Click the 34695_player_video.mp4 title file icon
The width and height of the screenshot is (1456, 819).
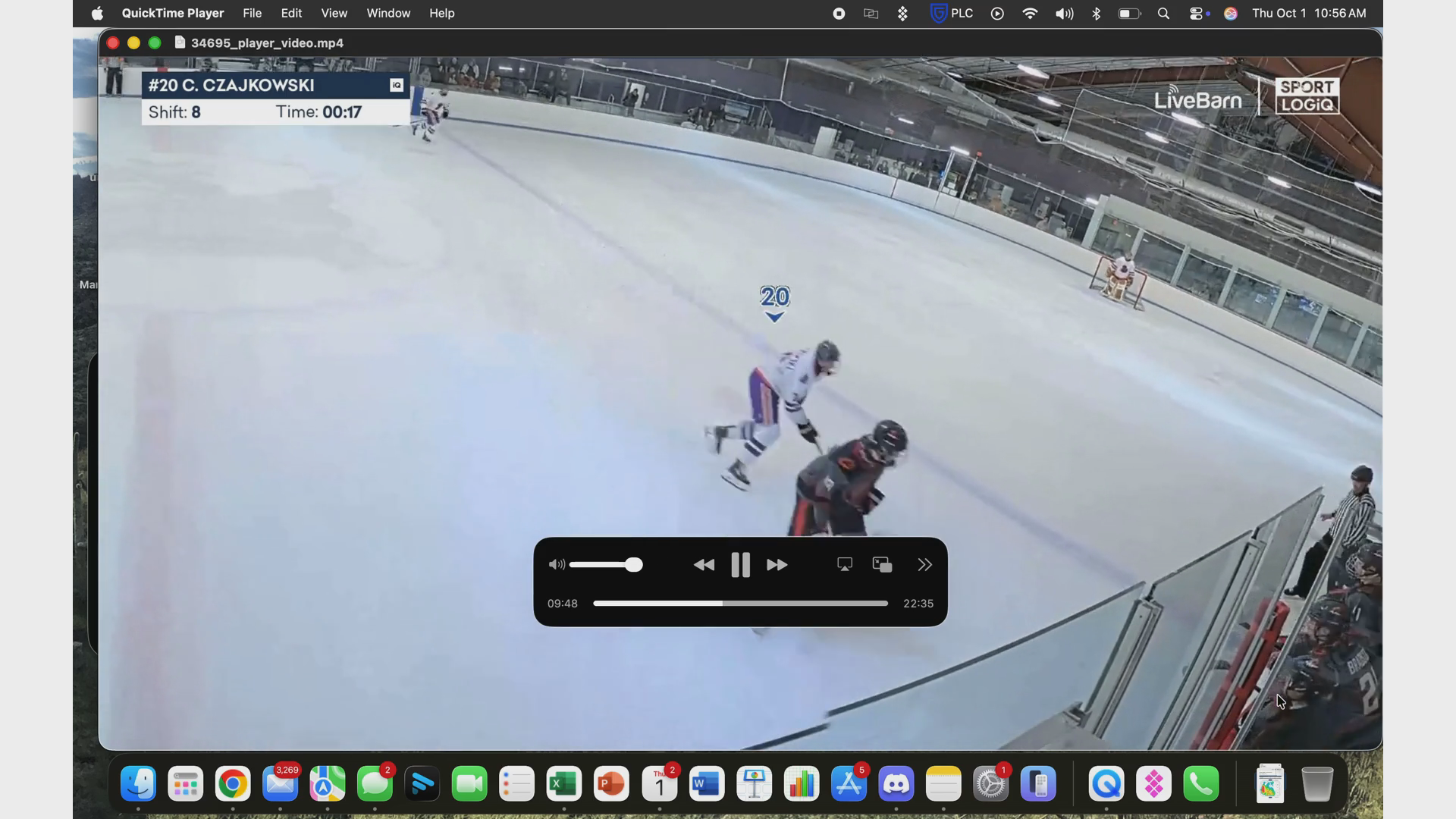click(180, 42)
